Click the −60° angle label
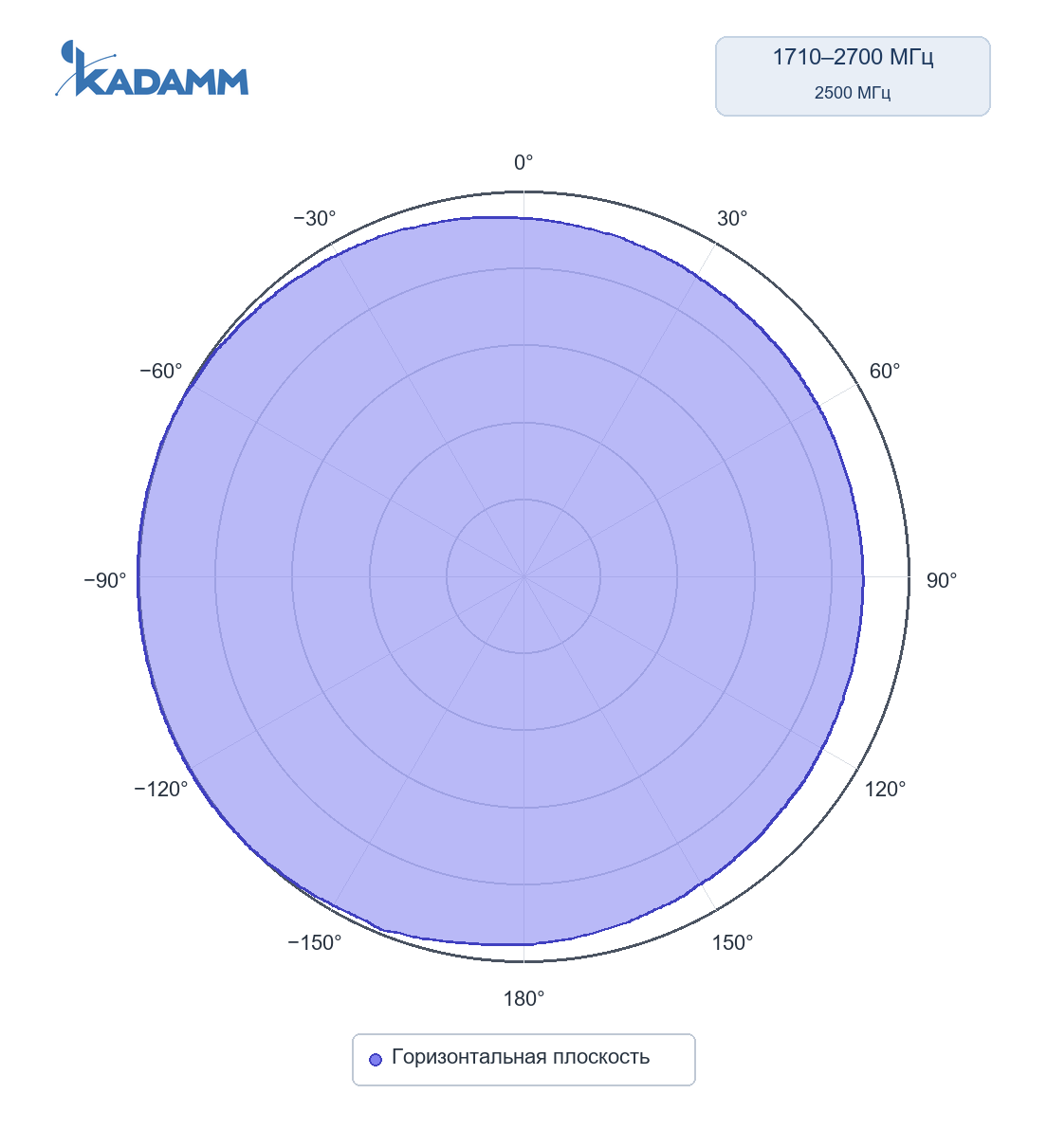This screenshot has width=1047, height=1148. pyautogui.click(x=161, y=372)
